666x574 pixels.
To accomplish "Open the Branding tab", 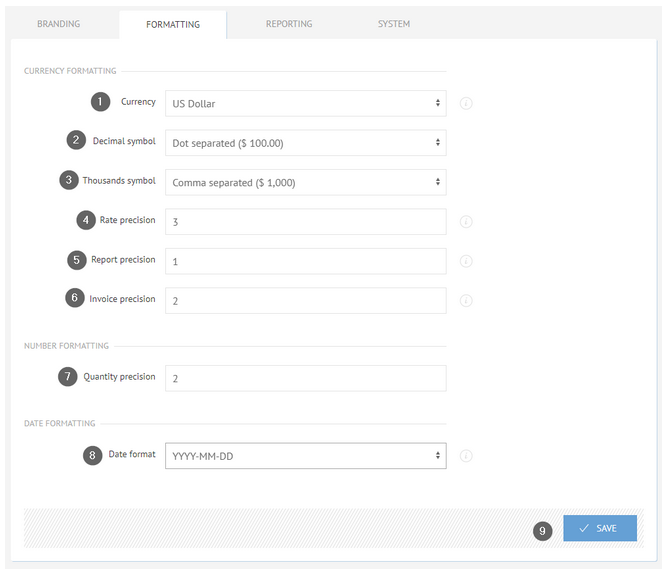I will point(59,24).
